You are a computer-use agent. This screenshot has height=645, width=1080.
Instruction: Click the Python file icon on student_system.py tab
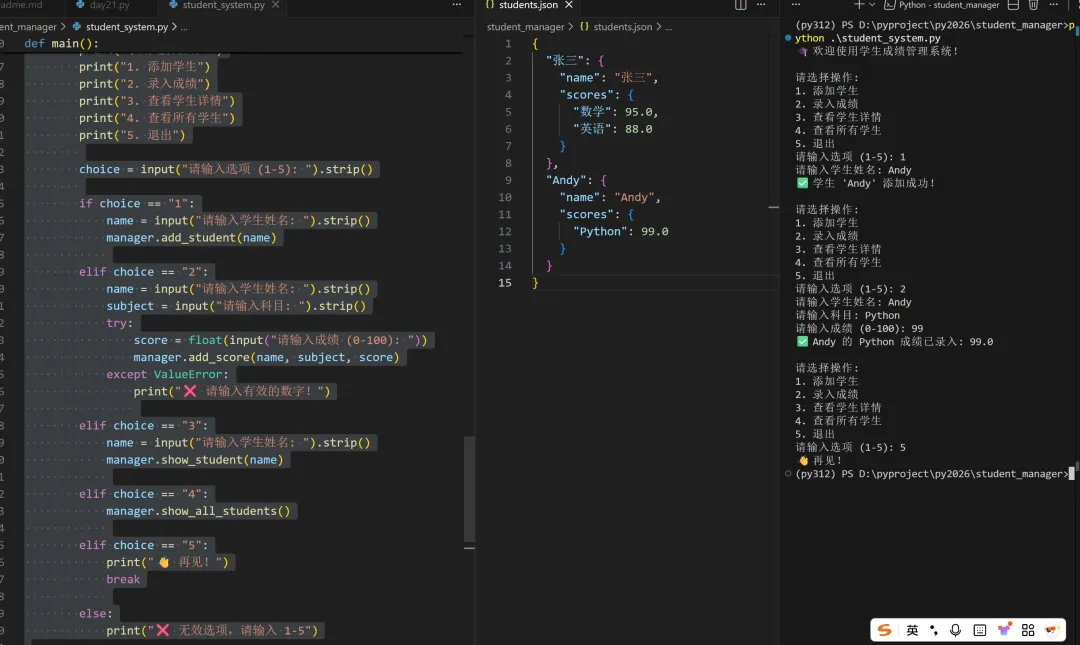[173, 5]
